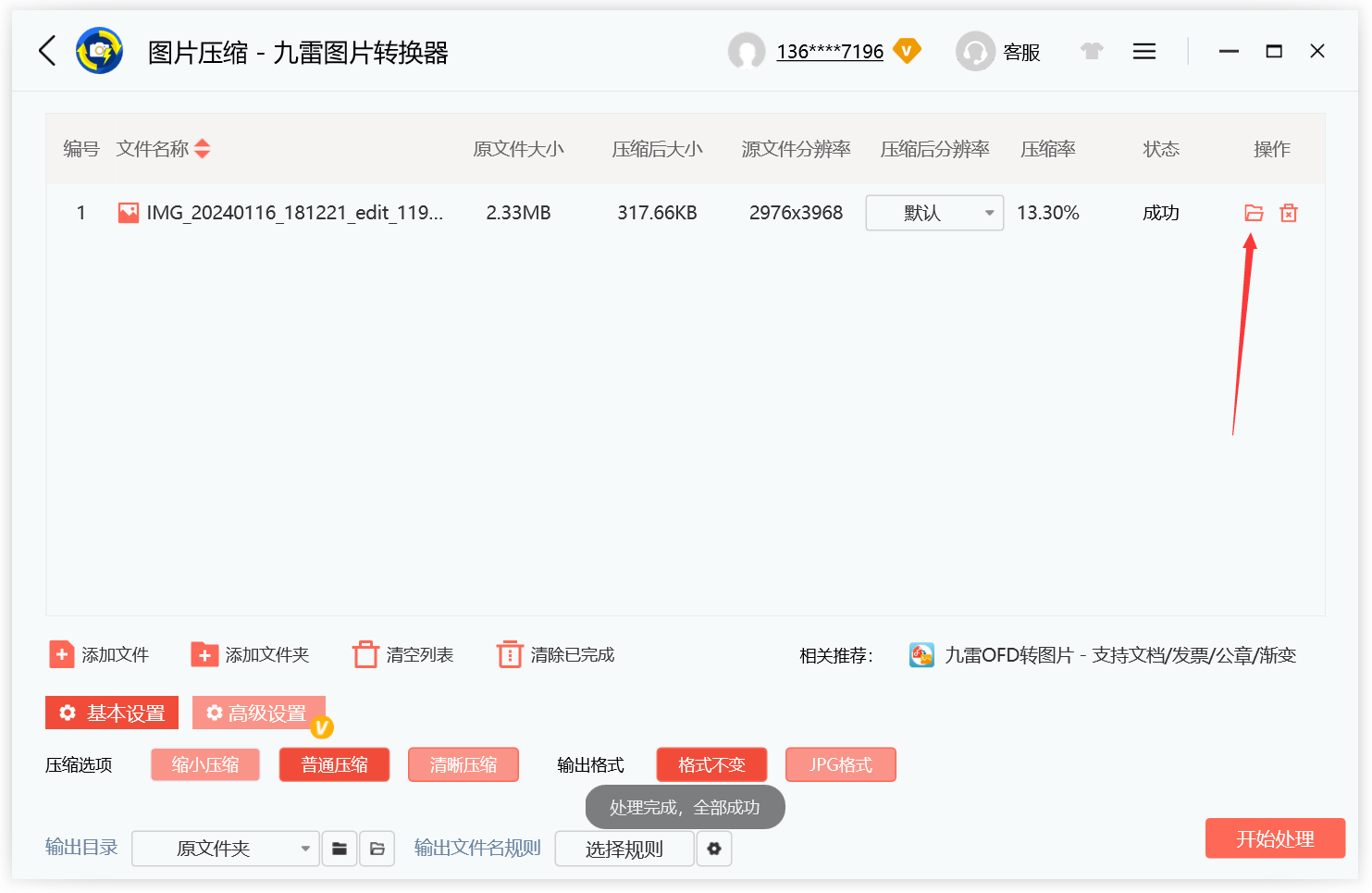Click the VIP badge next to the account

pos(908,51)
